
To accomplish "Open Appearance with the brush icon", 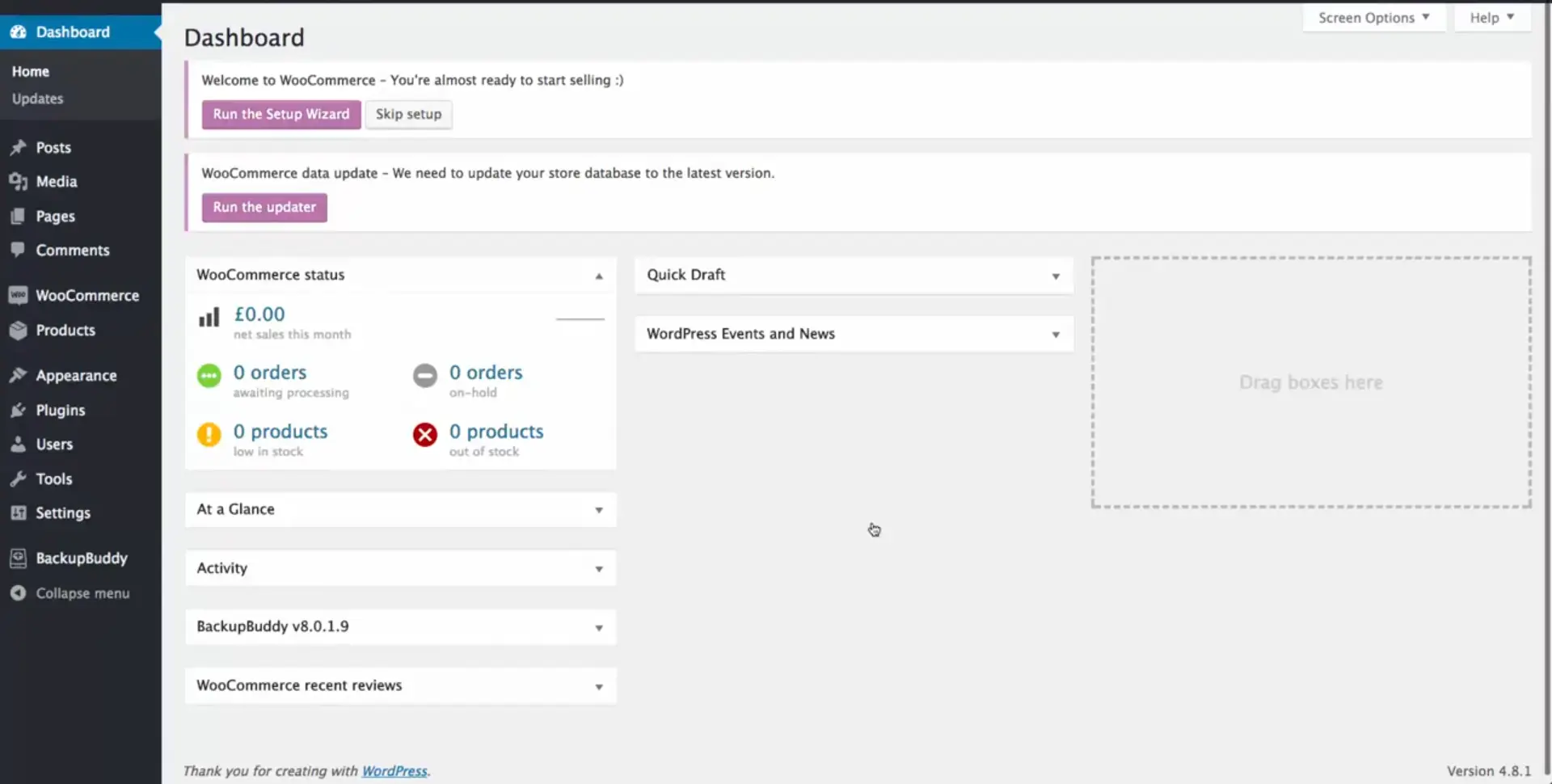I will point(19,375).
